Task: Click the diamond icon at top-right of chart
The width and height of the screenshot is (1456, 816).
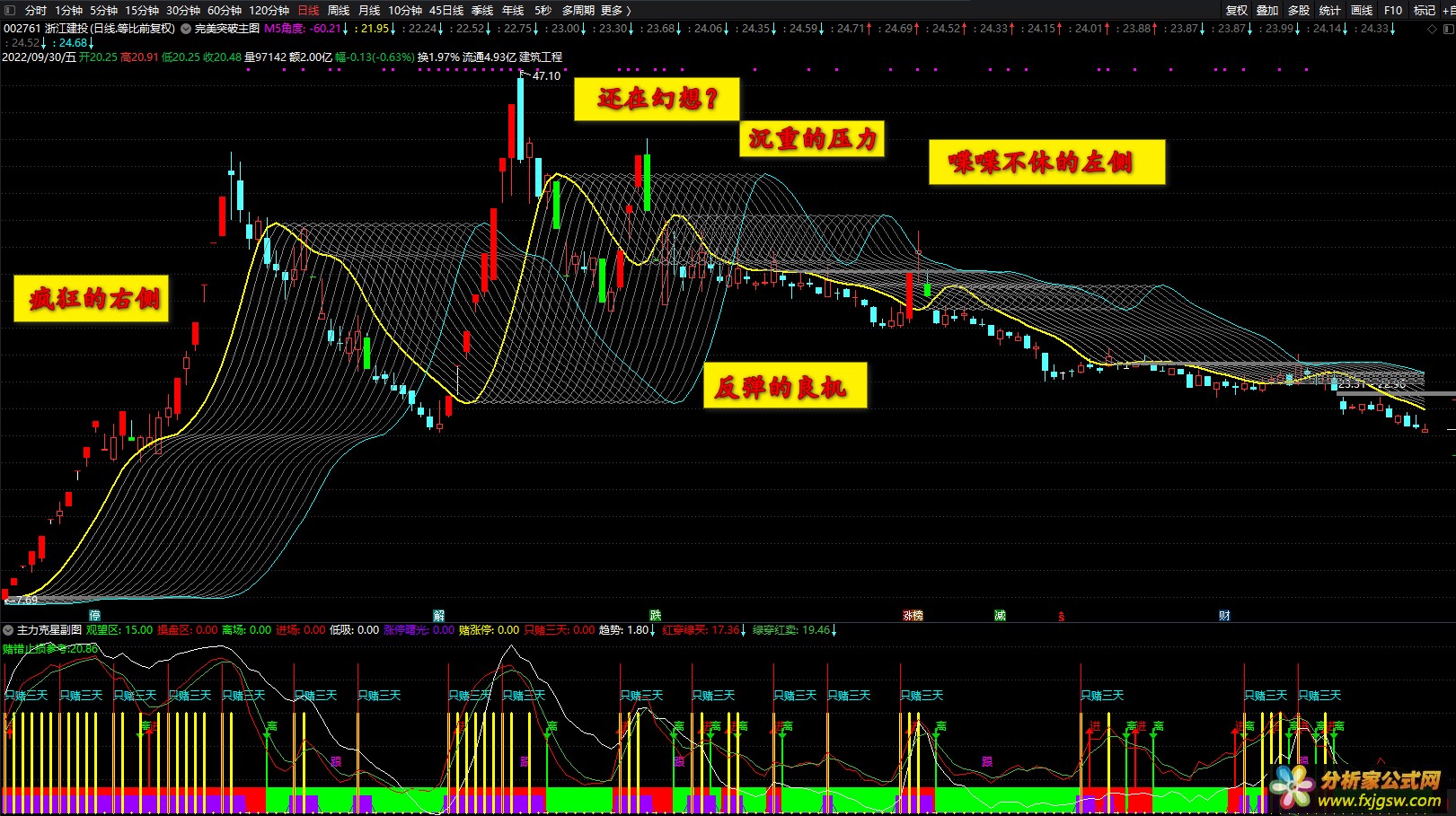Action: point(1432,29)
